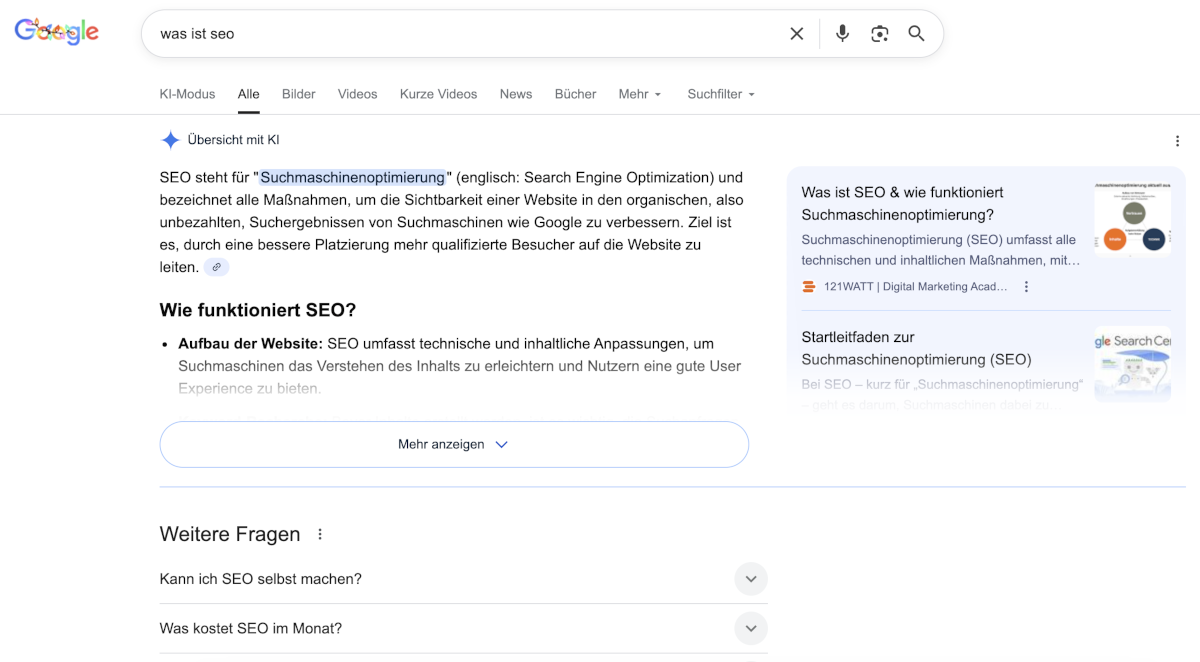Image resolution: width=1200 pixels, height=662 pixels.
Task: Open the three-dot menu beside Weitere Fragen
Action: click(319, 533)
